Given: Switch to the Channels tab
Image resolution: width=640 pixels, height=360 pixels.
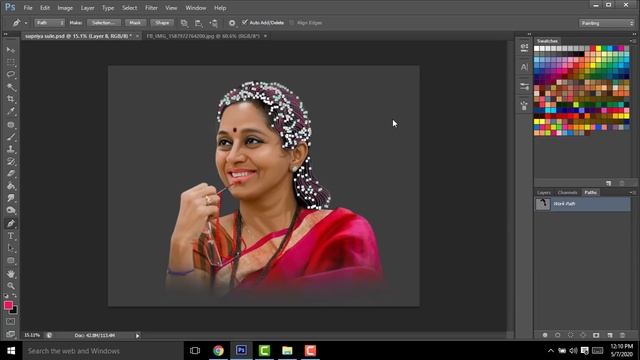Looking at the screenshot, I should (x=567, y=192).
